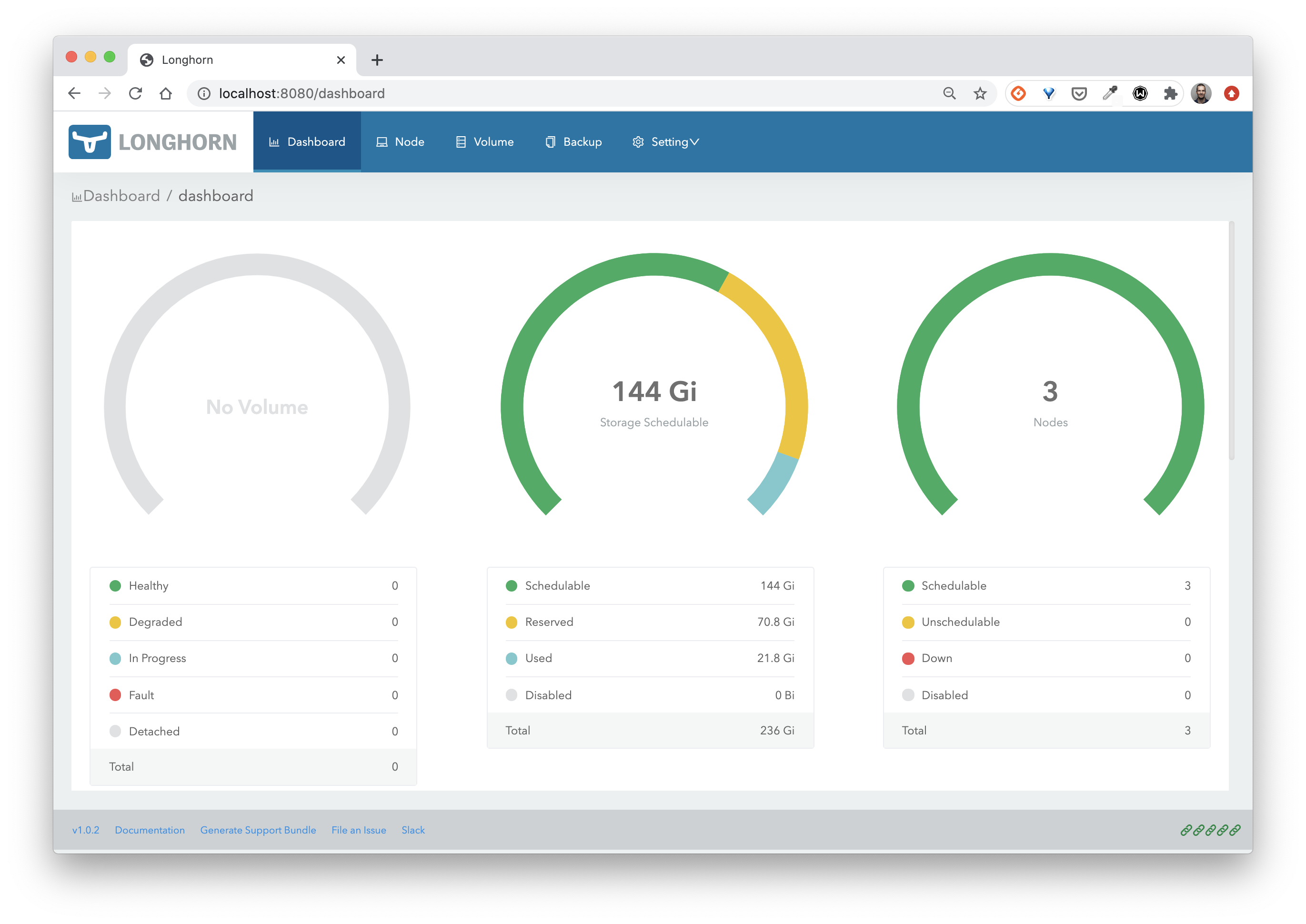The image size is (1306, 924).
Task: Expand the Setting dropdown menu
Action: [665, 141]
